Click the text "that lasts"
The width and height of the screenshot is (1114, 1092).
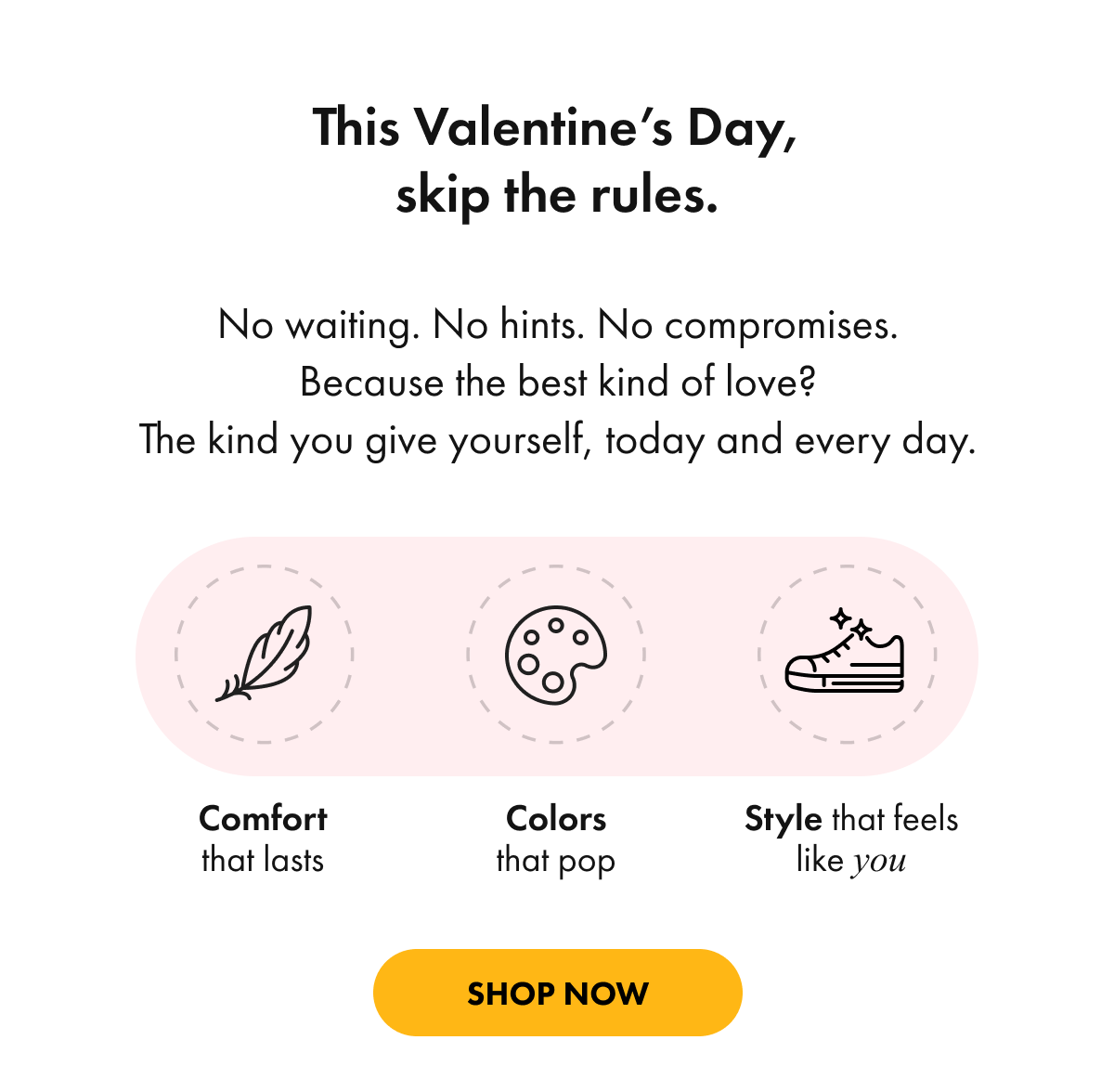coord(263,861)
